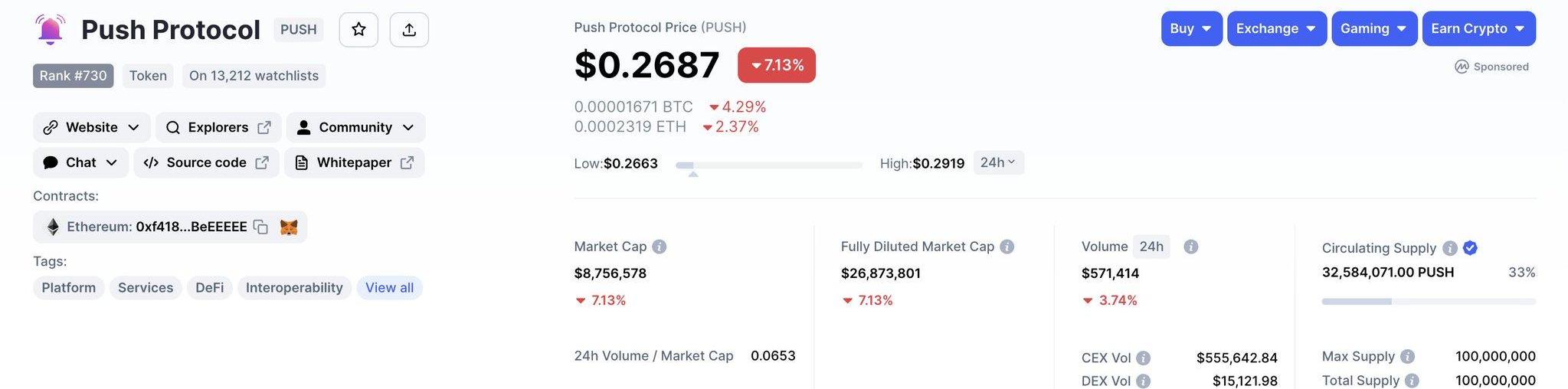
Task: Click the Circulating Supply info icon
Action: coord(1449,248)
